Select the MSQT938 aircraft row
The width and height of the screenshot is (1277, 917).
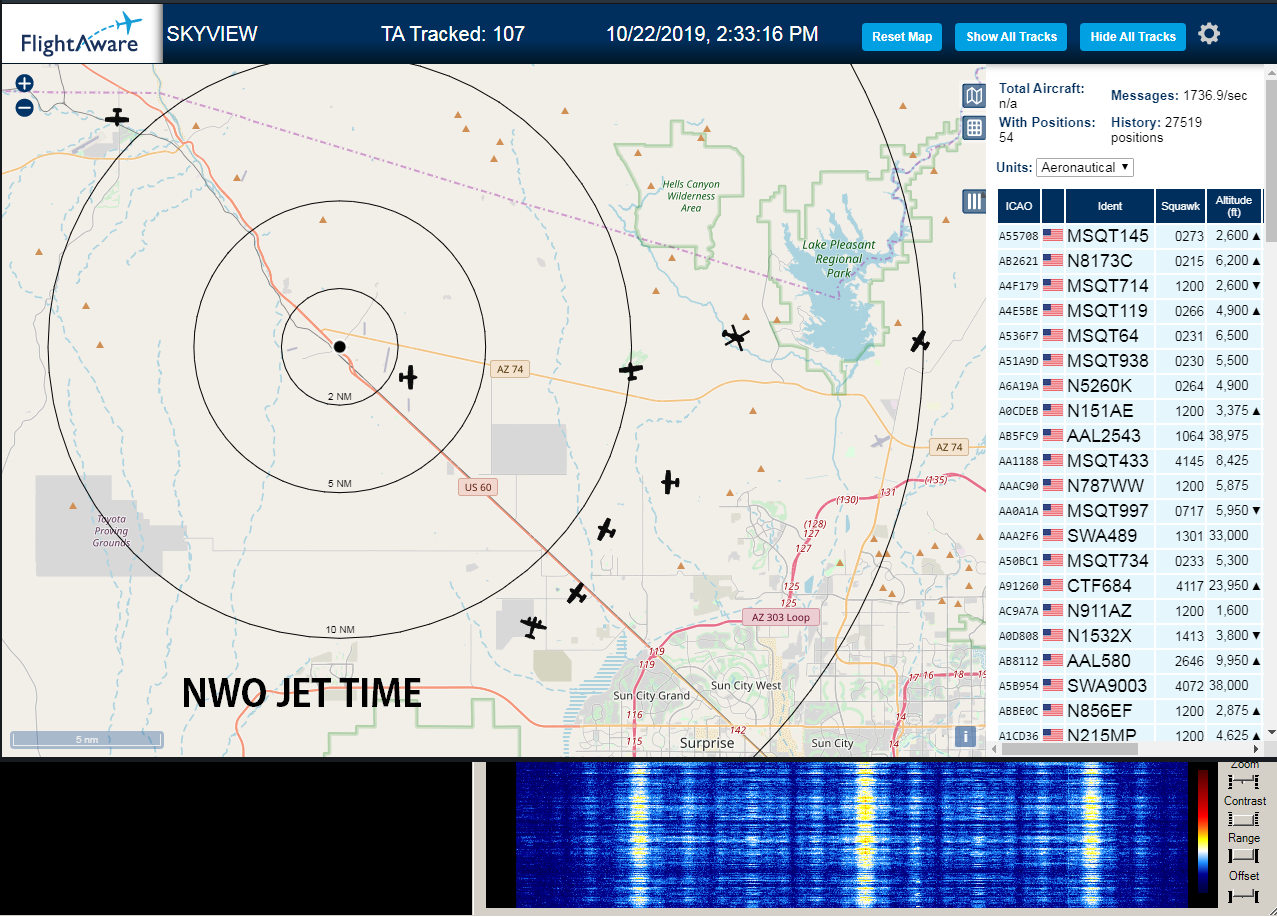click(x=1130, y=361)
